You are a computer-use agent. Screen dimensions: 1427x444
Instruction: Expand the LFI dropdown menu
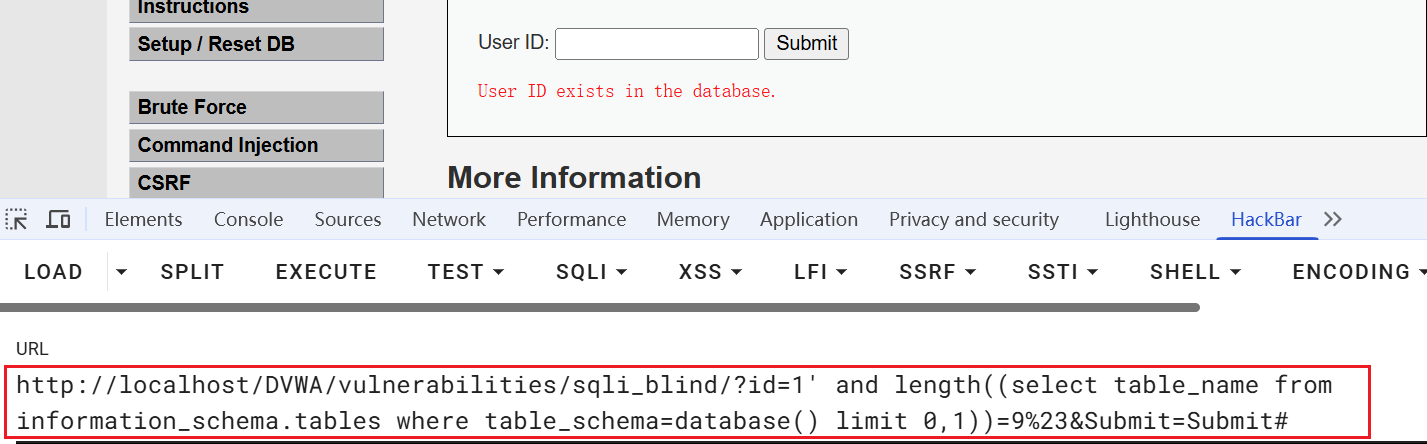[820, 272]
